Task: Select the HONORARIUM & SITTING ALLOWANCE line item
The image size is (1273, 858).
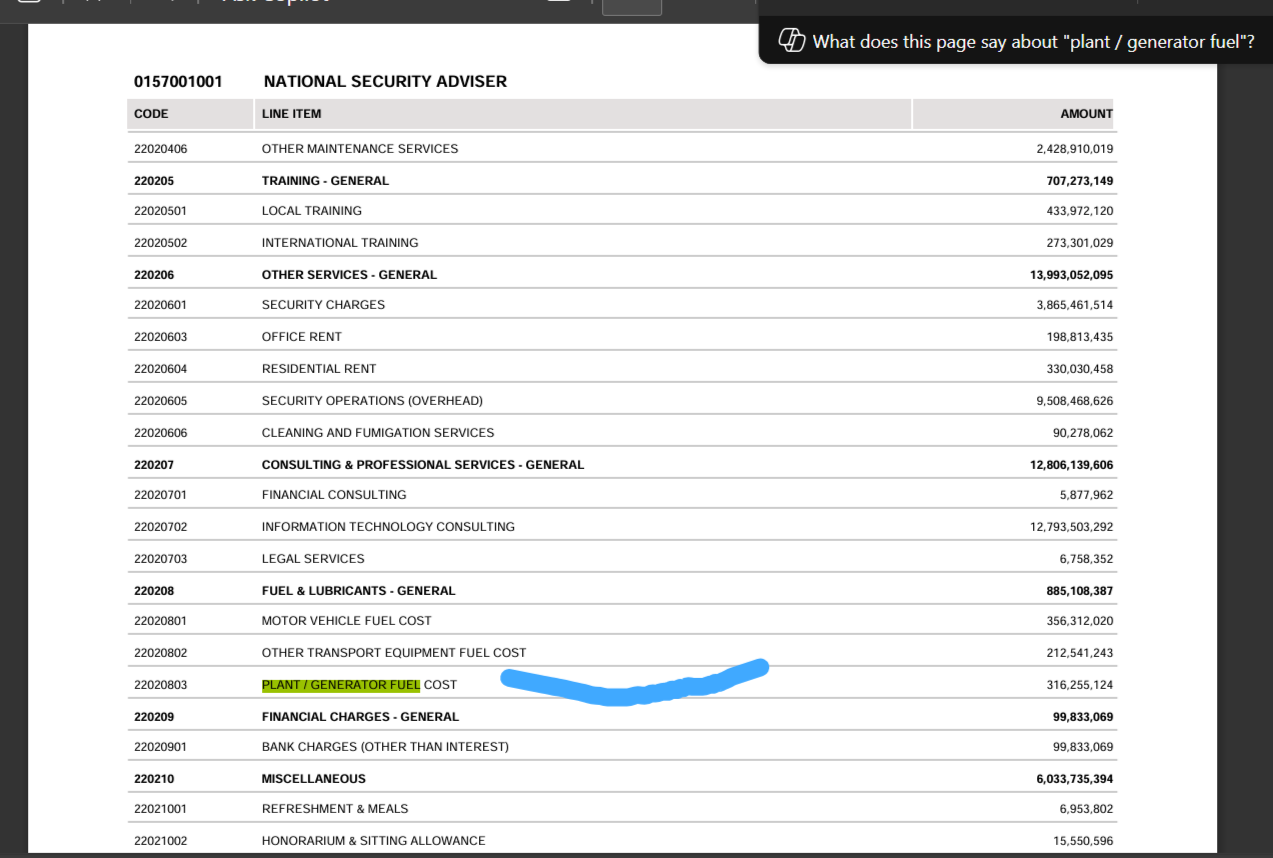Action: (x=373, y=841)
